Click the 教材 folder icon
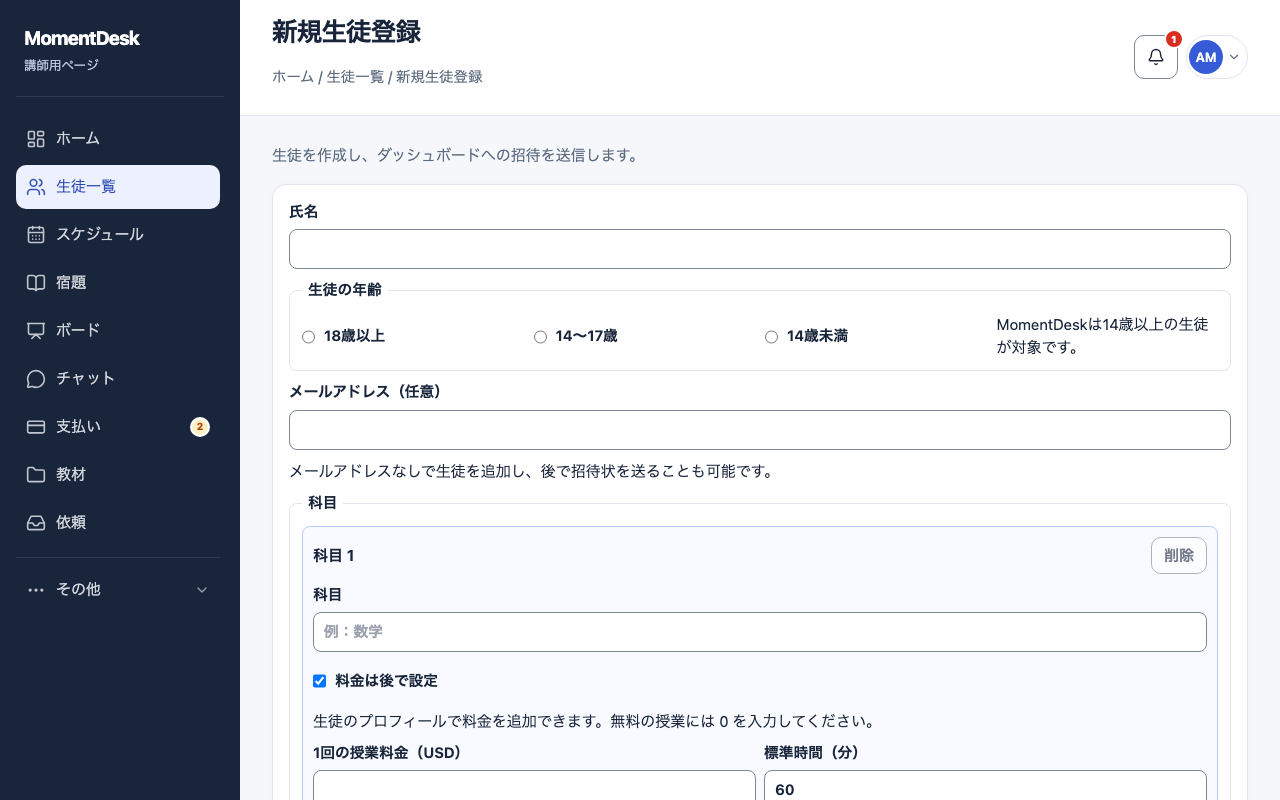The width and height of the screenshot is (1280, 800). coord(36,475)
